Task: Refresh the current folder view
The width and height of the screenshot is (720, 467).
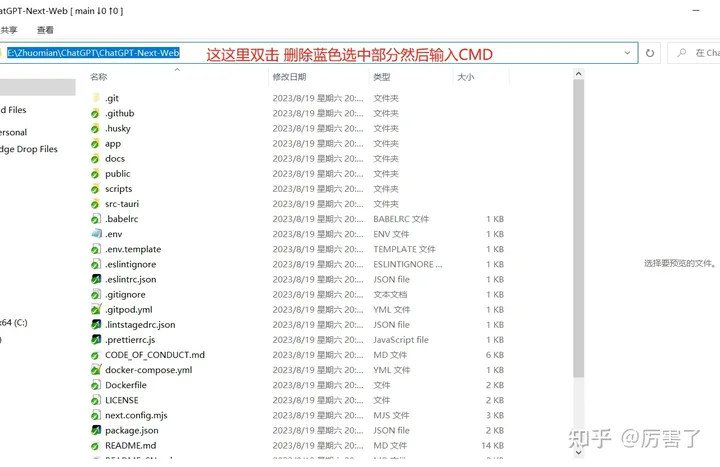Action: point(650,53)
